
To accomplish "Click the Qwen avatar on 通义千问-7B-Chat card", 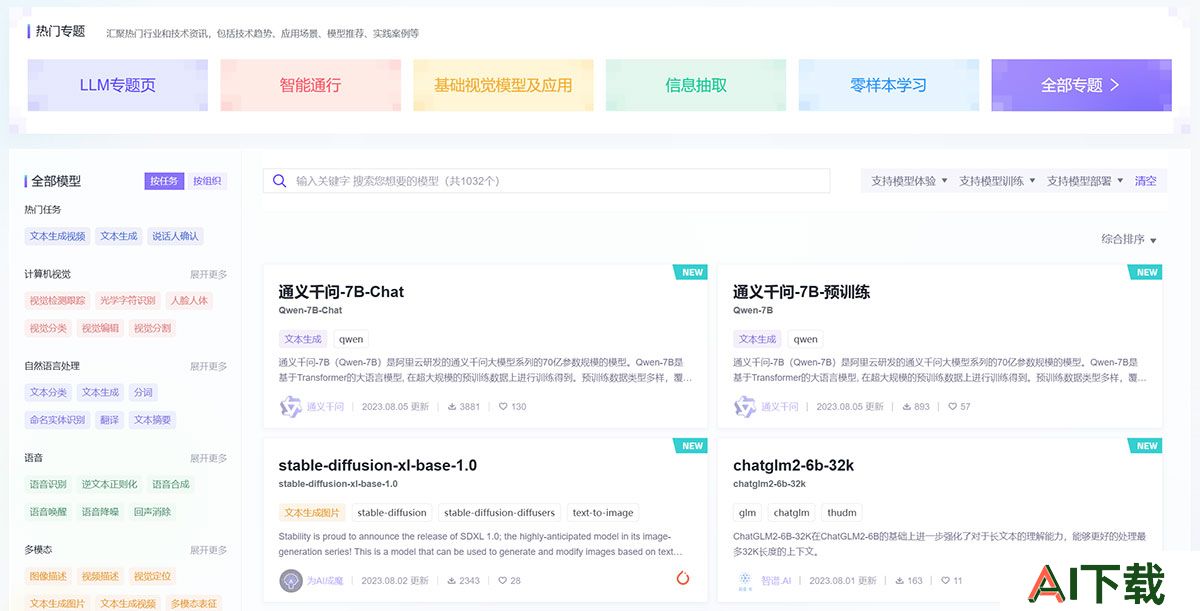I will 290,407.
